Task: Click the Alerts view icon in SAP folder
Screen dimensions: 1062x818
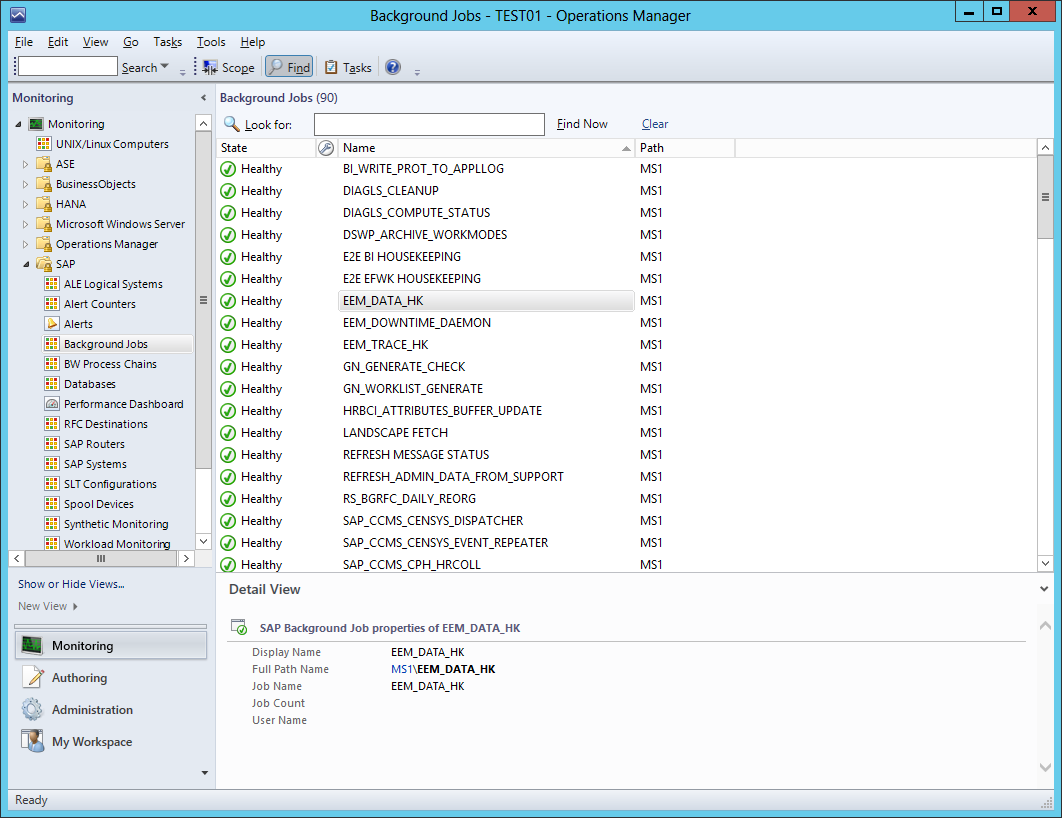Action: pyautogui.click(x=51, y=324)
